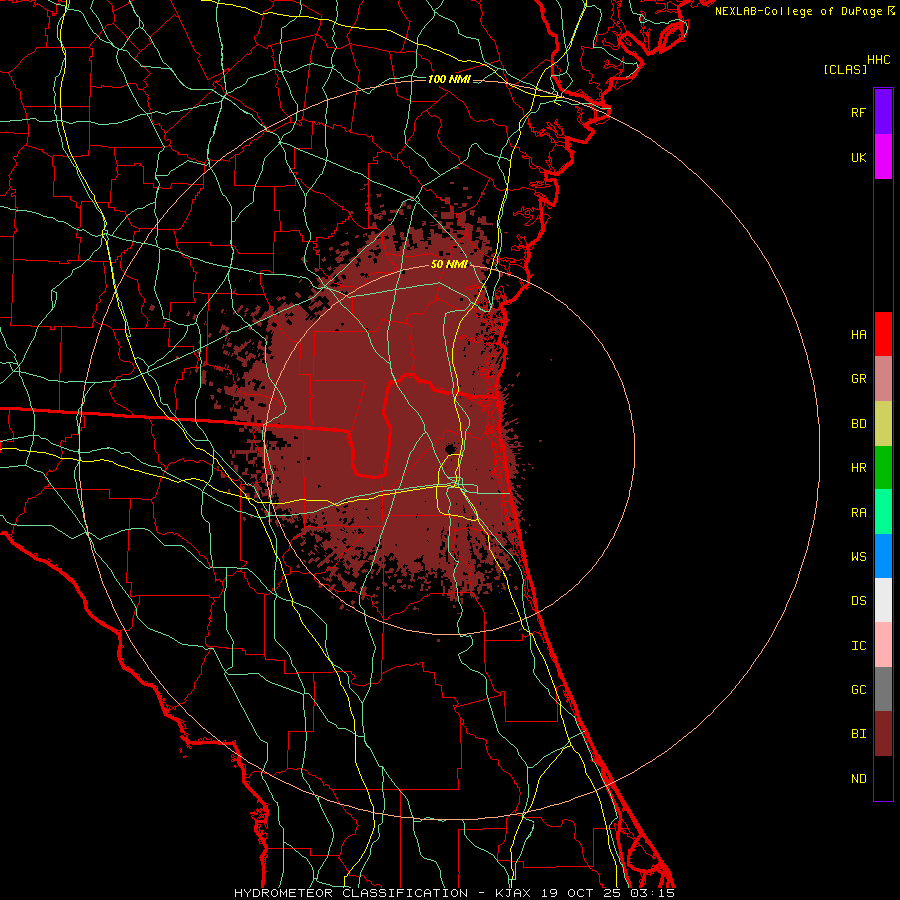This screenshot has width=900, height=900.
Task: Click the DS legend label
Action: coord(858,601)
